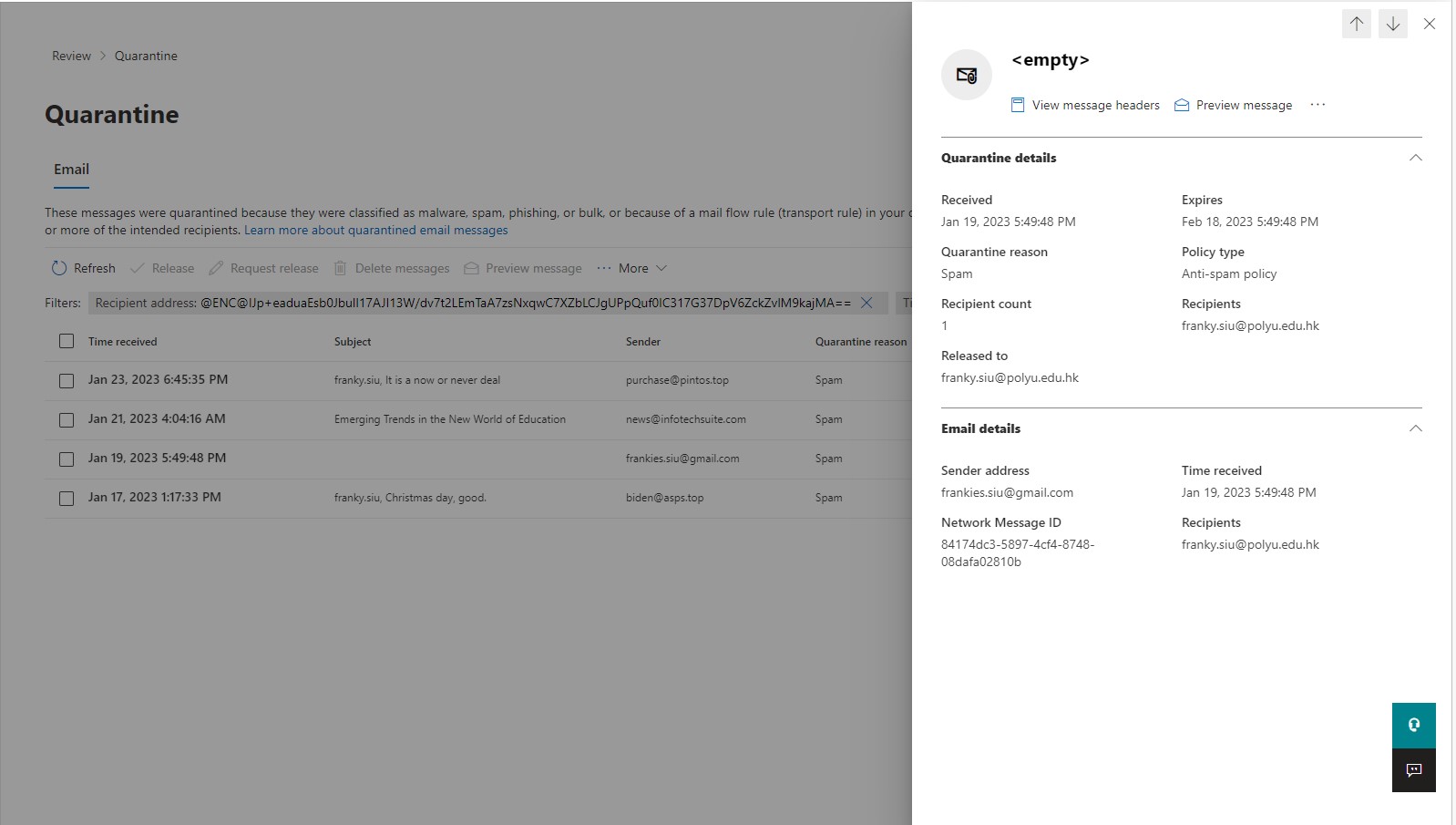The image size is (1456, 825).
Task: Expand the More dropdown chevron
Action: coord(661,268)
